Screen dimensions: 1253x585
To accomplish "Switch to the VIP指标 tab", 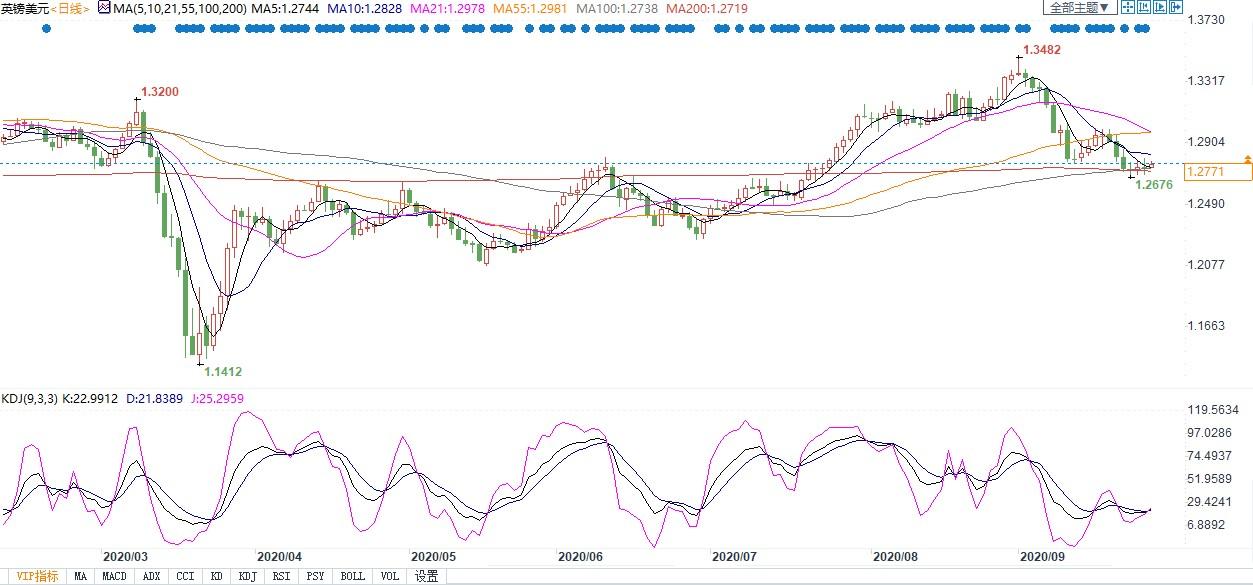I will point(37,576).
